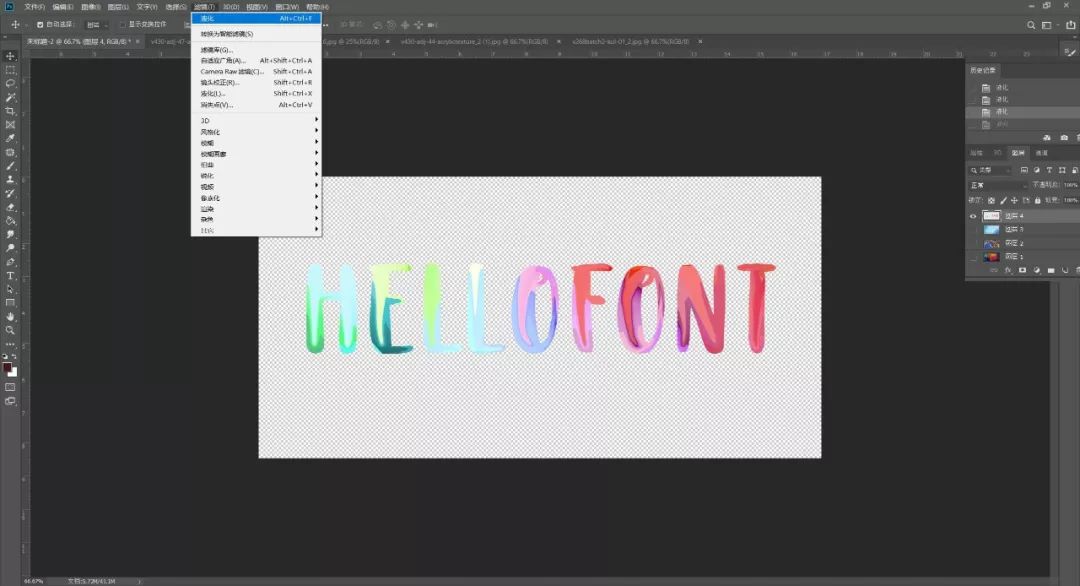Select layer 3 thumbnail in Layers panel
The width and height of the screenshot is (1080, 586).
[x=991, y=229]
